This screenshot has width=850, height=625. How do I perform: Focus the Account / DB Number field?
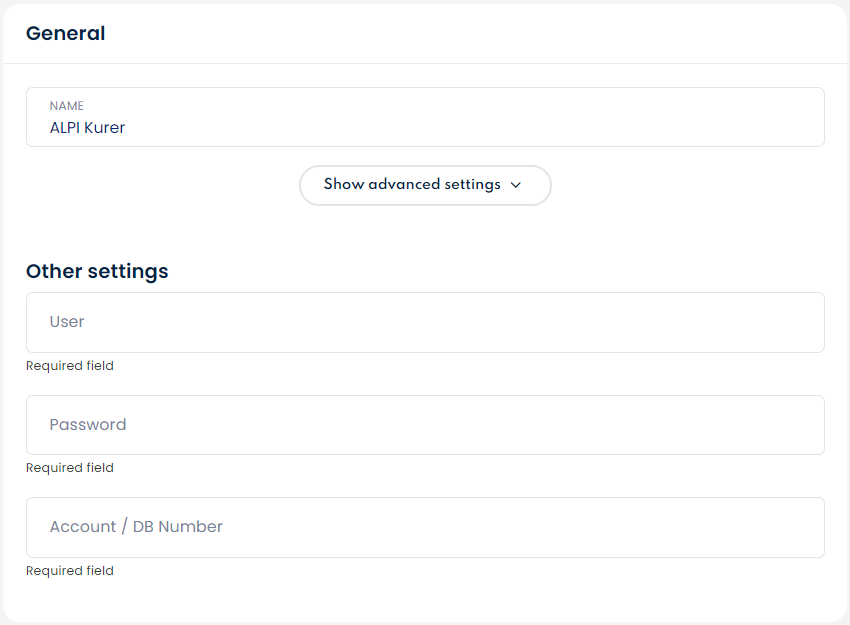point(425,527)
